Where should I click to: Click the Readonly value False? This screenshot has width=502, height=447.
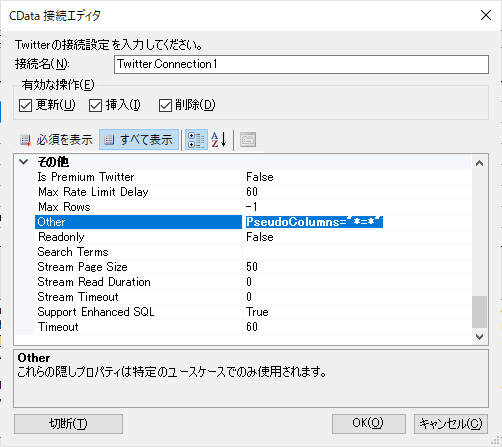(357, 237)
